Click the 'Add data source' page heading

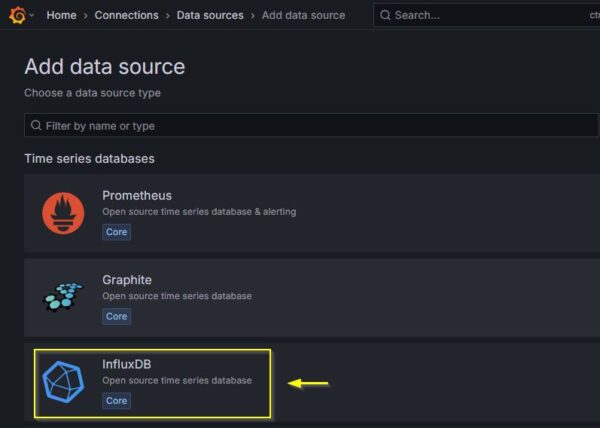coord(105,67)
